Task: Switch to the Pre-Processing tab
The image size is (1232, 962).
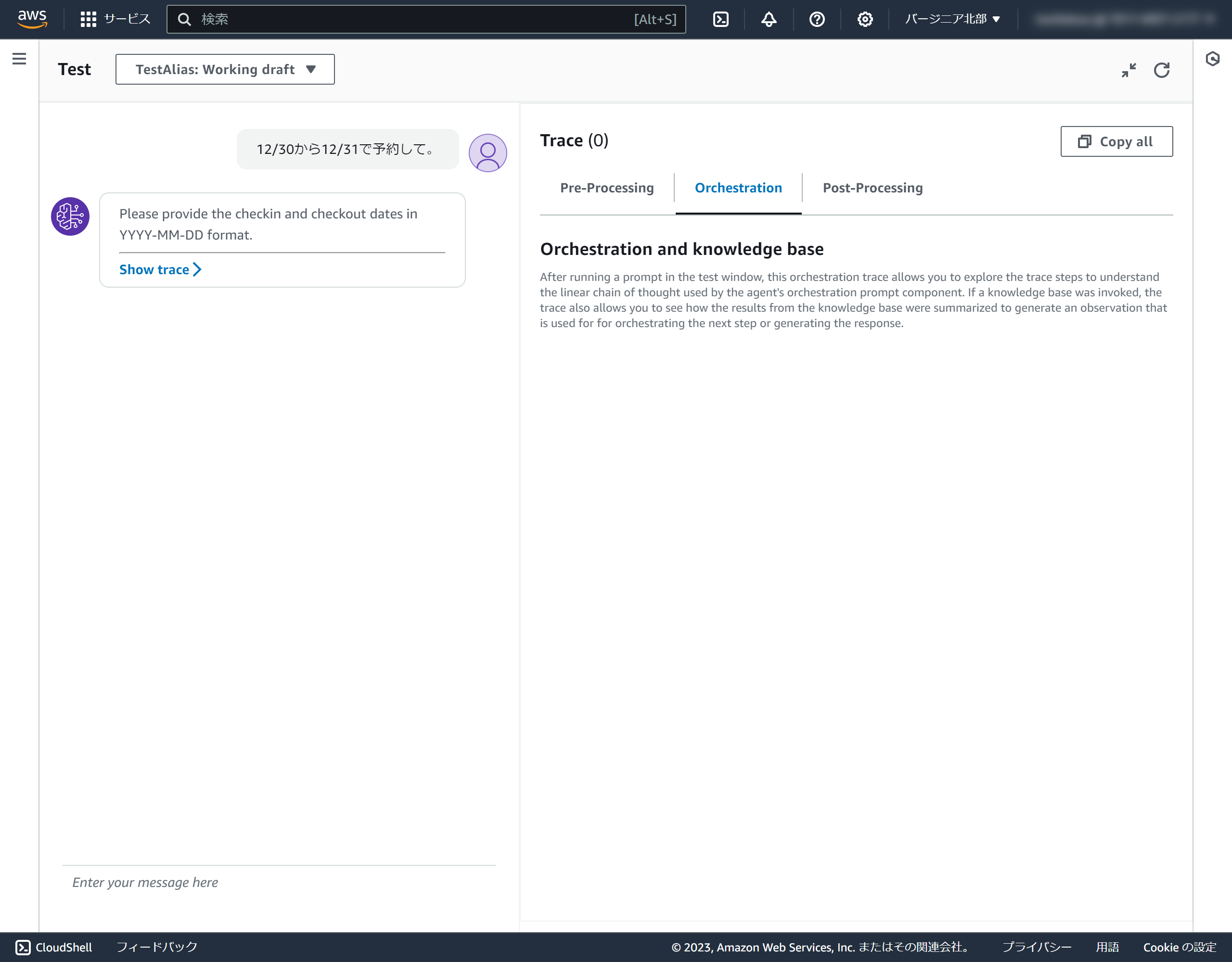Action: click(606, 188)
